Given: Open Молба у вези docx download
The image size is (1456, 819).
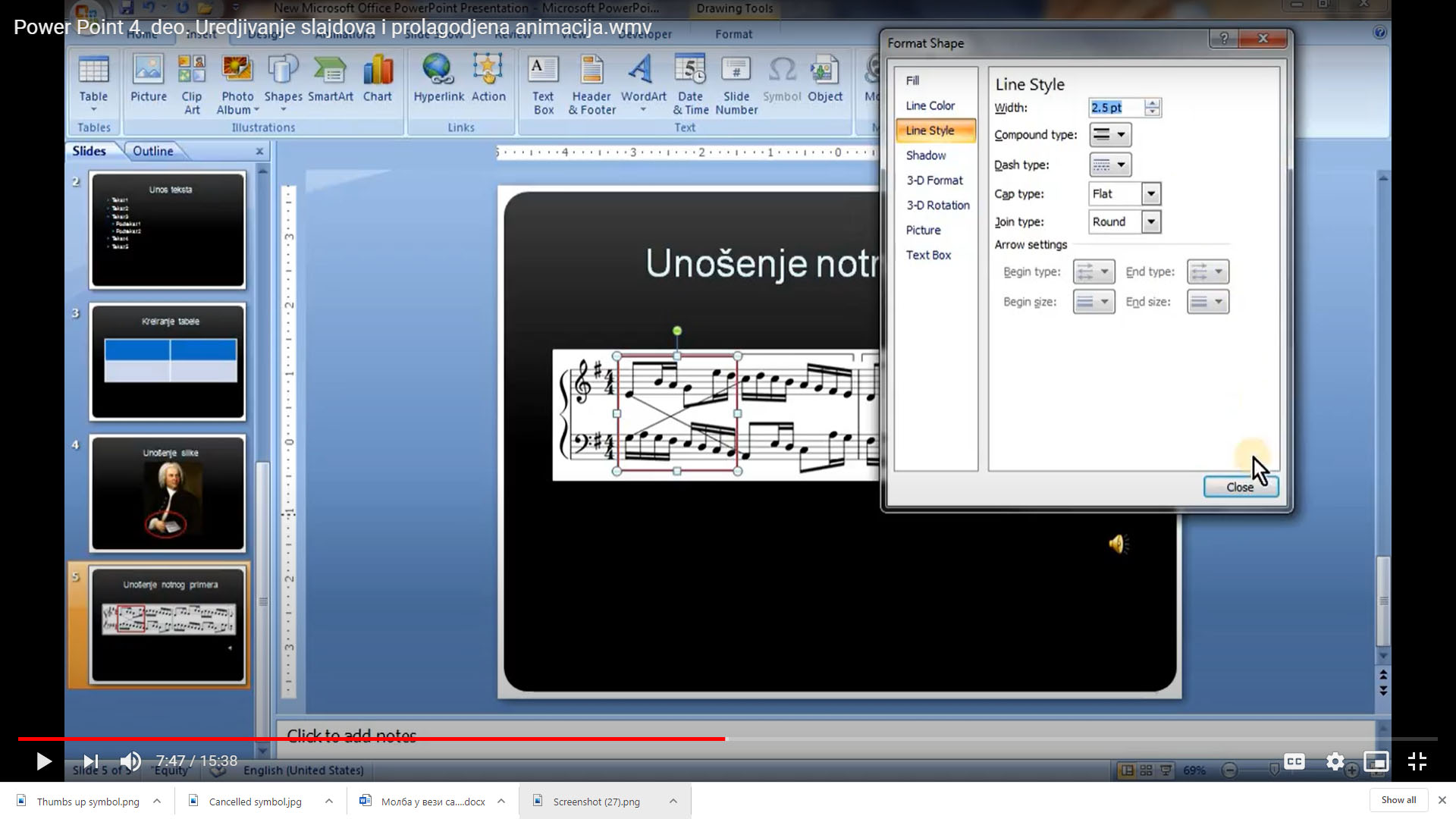Looking at the screenshot, I should click(x=432, y=802).
